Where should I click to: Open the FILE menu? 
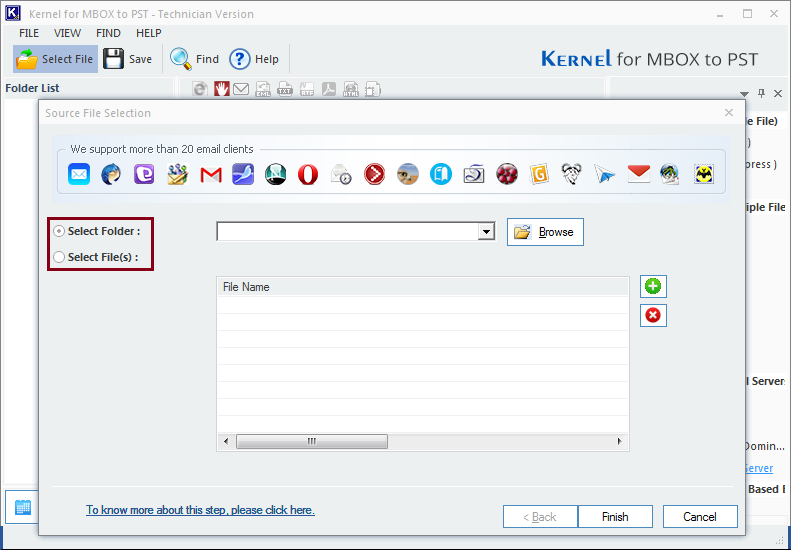[29, 33]
